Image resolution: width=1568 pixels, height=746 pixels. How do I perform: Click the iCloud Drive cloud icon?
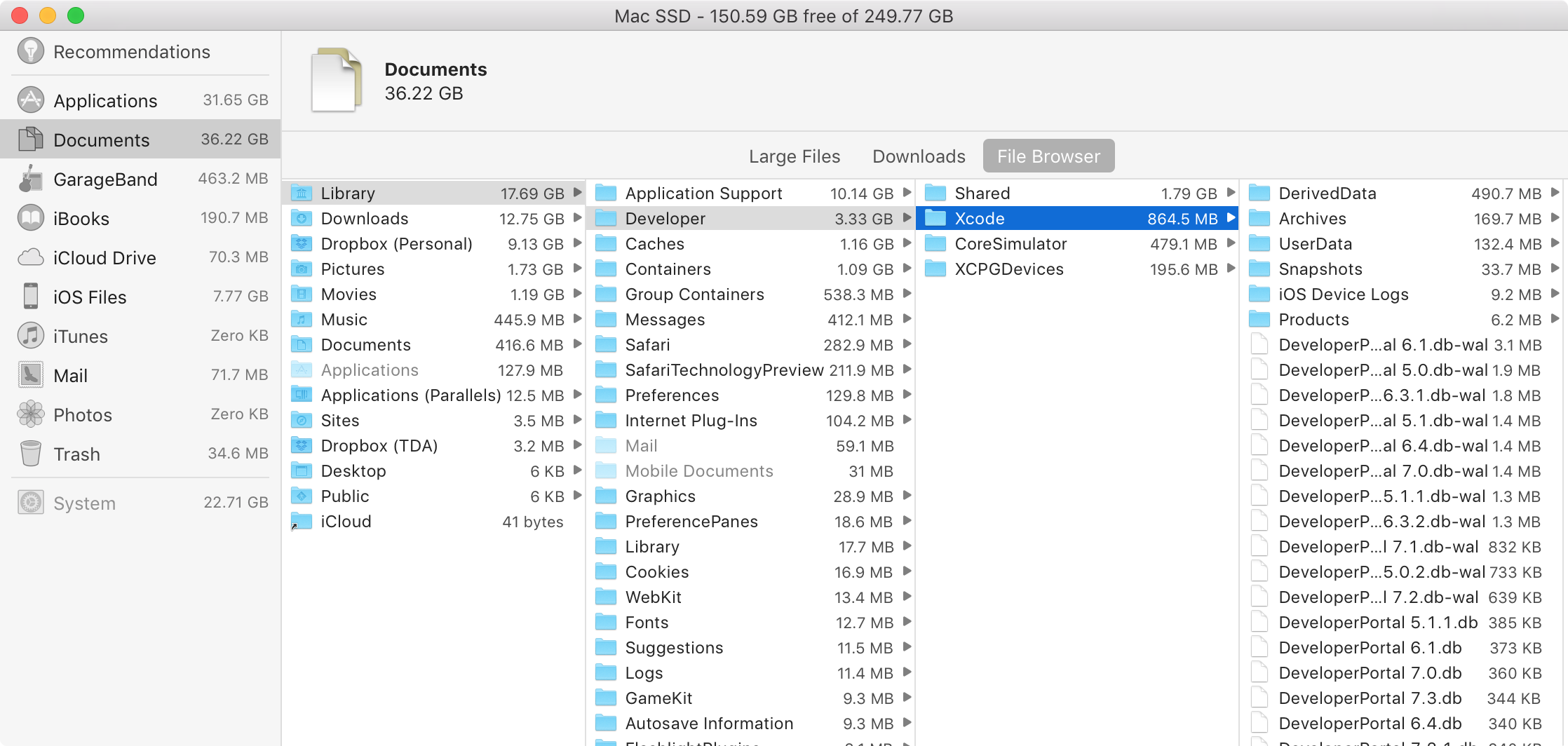(30, 257)
